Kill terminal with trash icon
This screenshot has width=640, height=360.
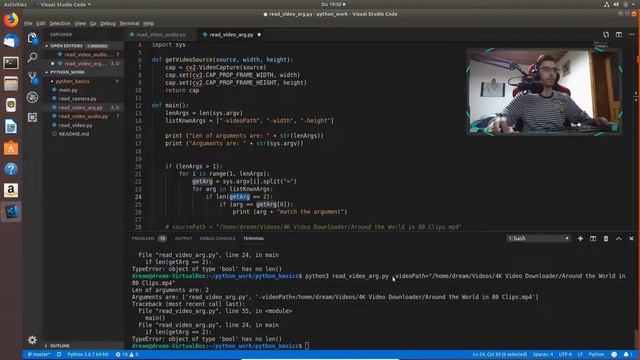click(606, 238)
